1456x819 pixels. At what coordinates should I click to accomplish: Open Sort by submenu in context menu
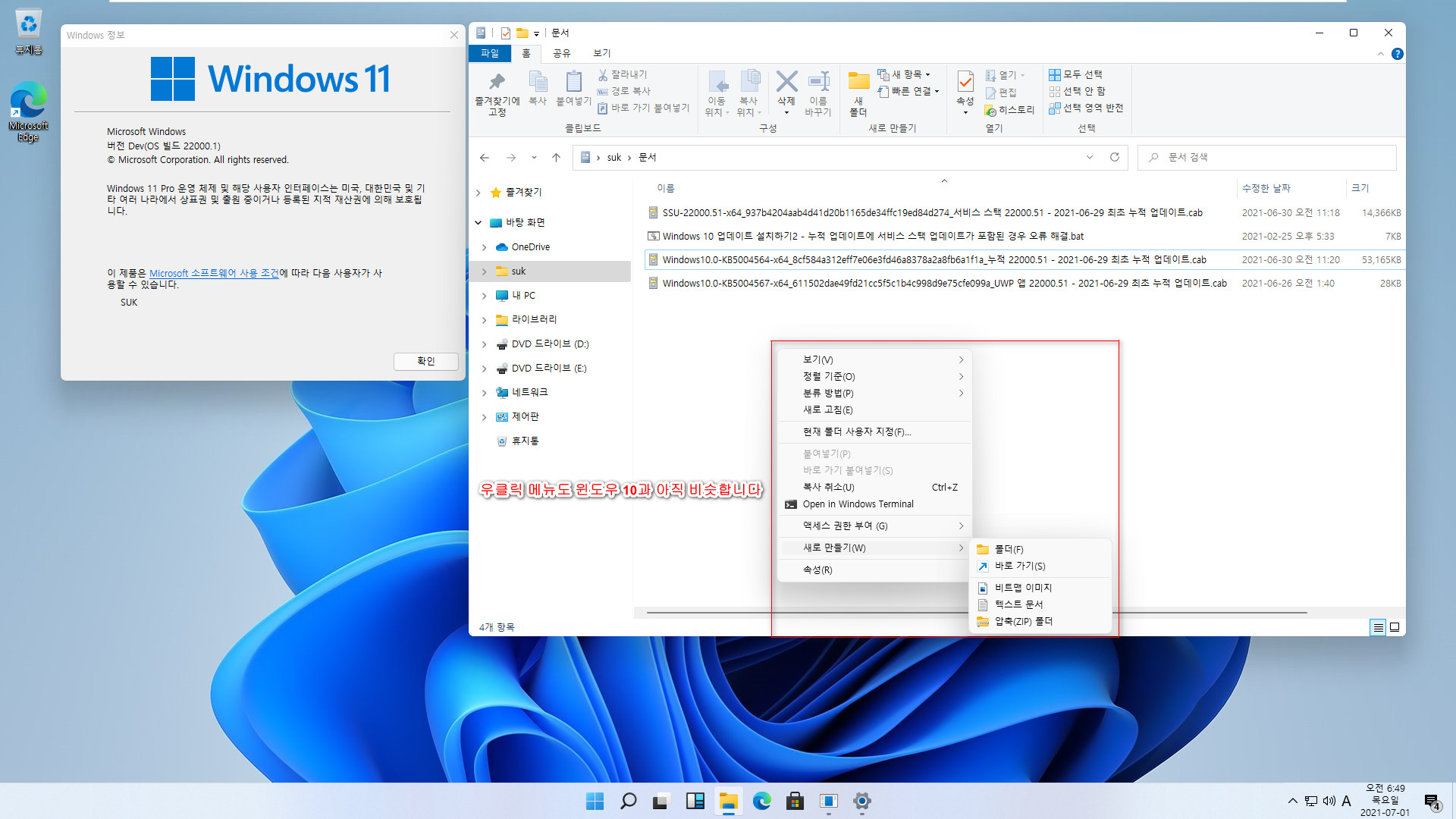pyautogui.click(x=875, y=376)
